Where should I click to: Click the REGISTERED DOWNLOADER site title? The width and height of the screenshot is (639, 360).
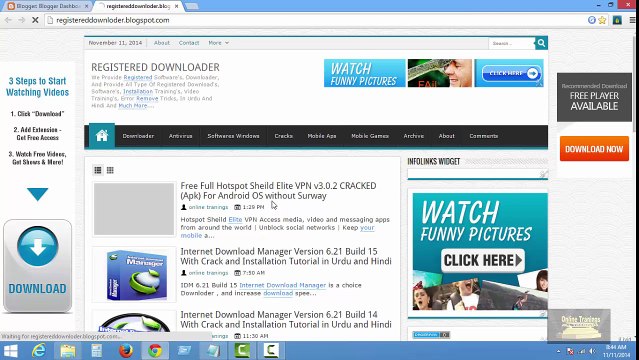[155, 67]
